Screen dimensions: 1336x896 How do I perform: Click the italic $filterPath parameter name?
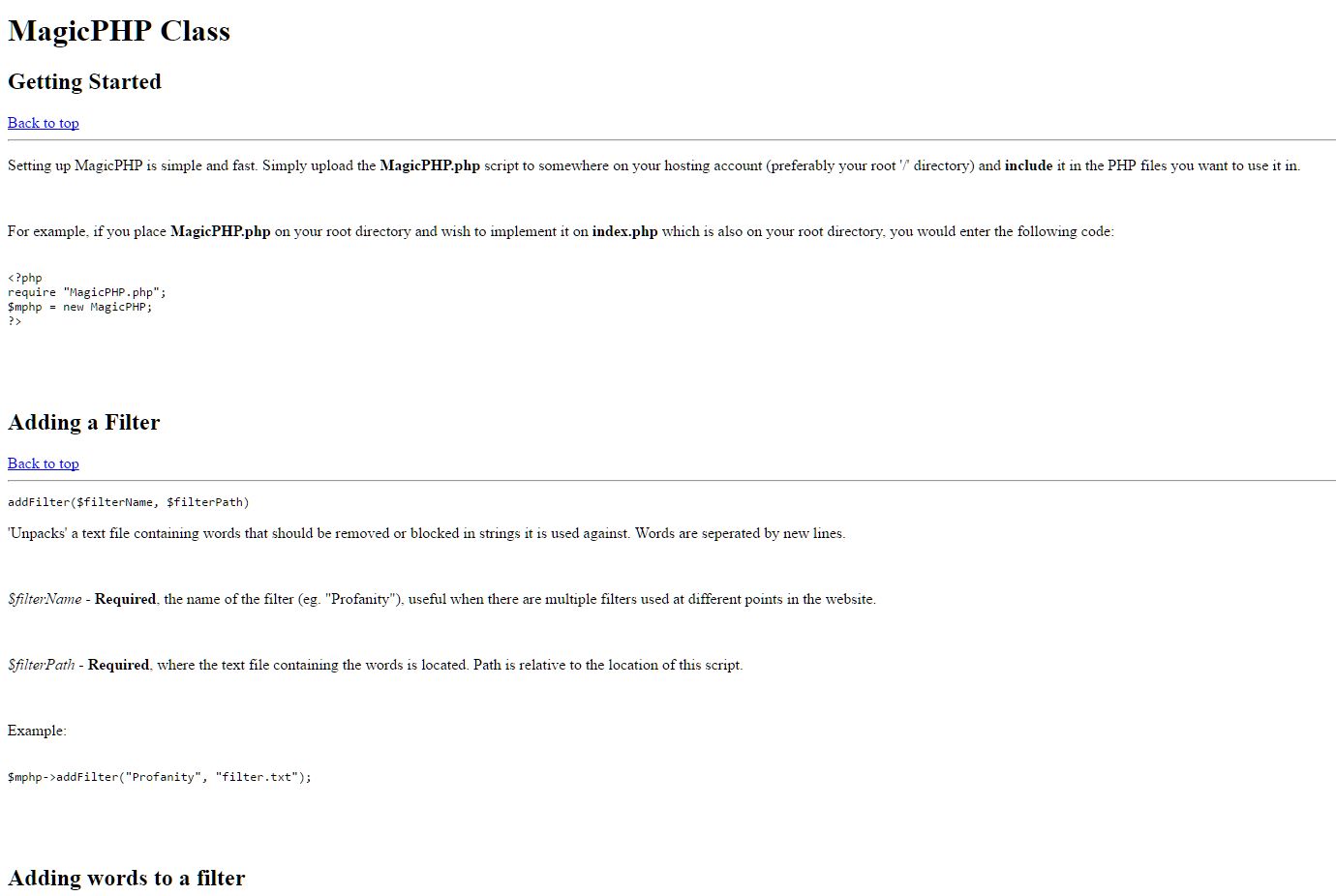pyautogui.click(x=42, y=665)
